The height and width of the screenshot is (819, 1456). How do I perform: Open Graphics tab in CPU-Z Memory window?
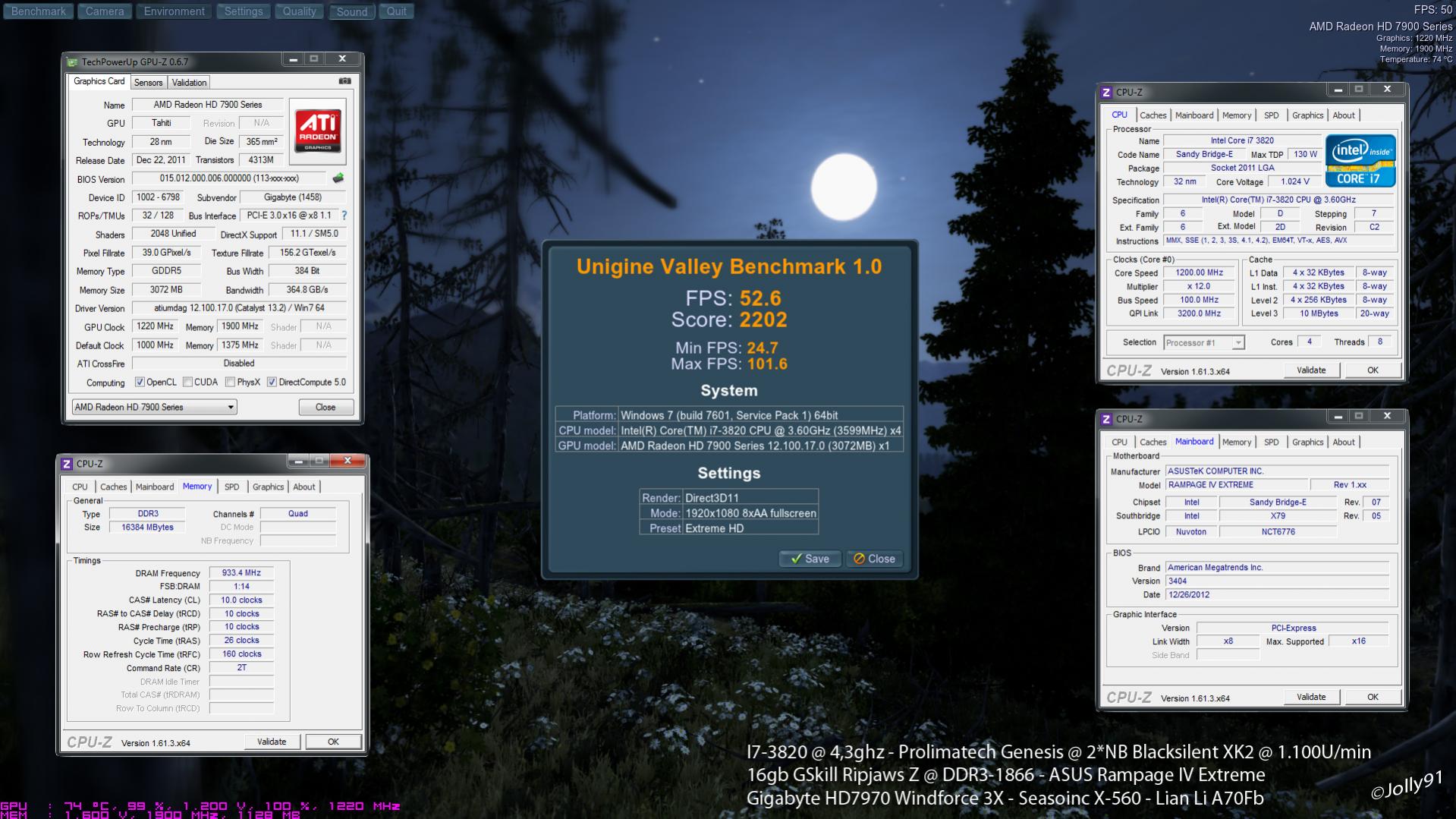pos(268,487)
